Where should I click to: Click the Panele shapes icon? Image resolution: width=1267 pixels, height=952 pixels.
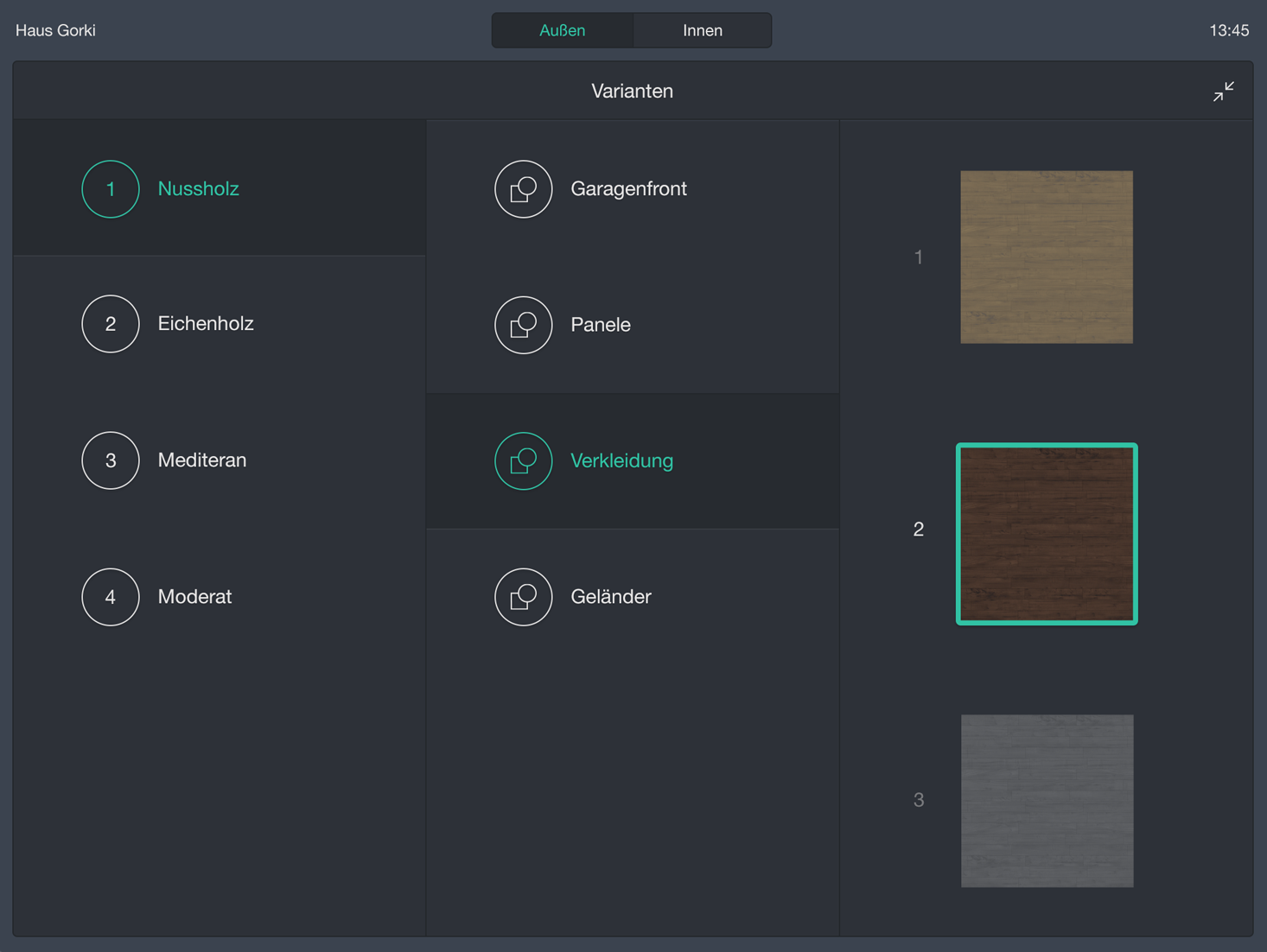pyautogui.click(x=523, y=325)
